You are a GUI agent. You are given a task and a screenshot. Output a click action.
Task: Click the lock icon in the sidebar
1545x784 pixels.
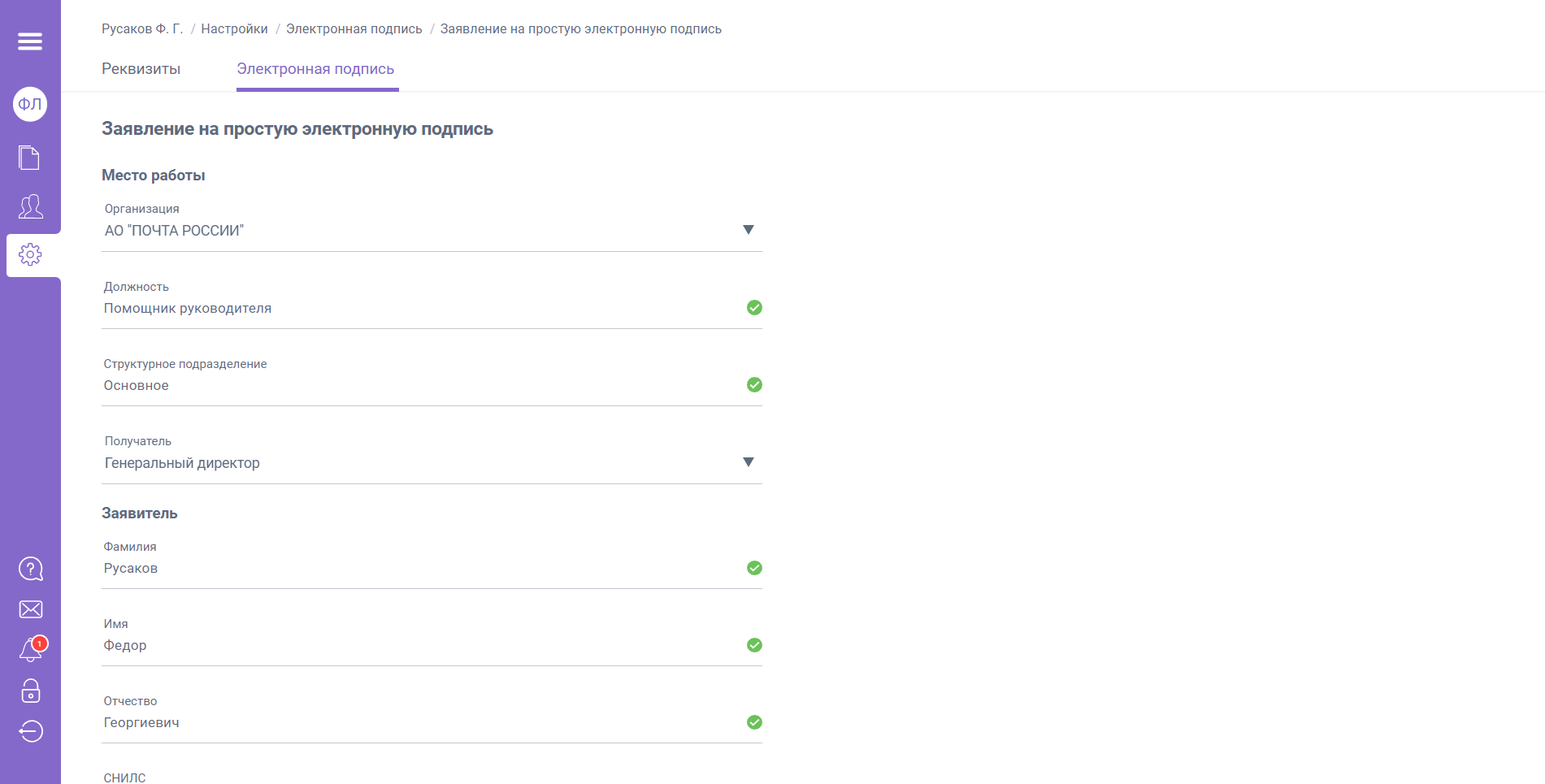tap(30, 691)
